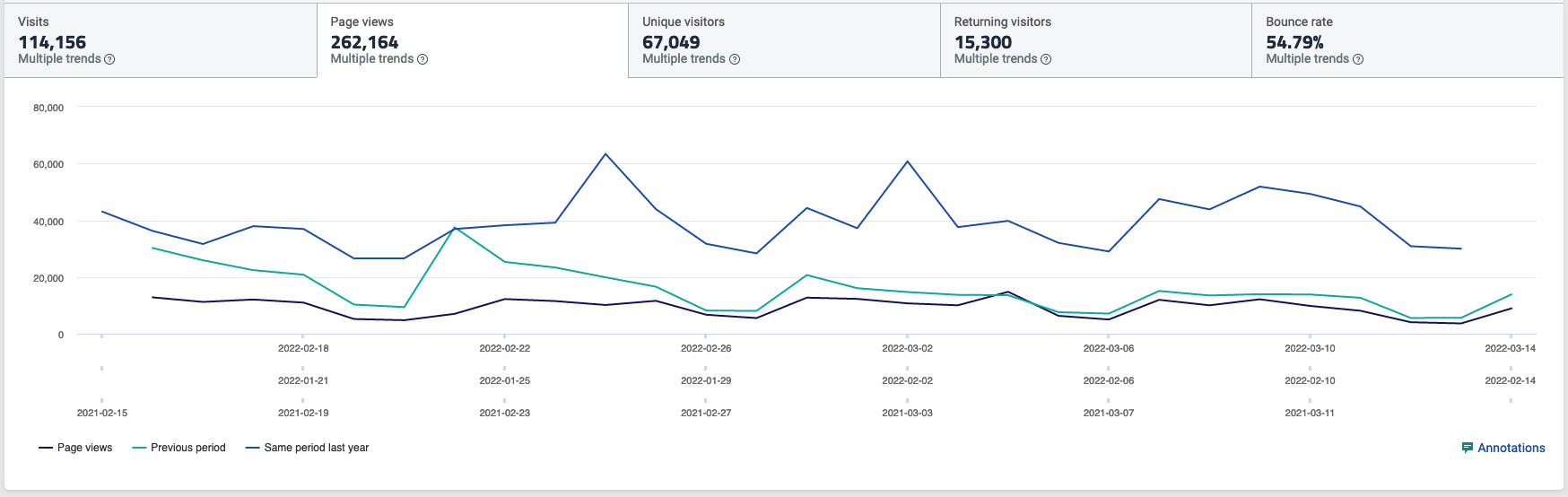Select the Page views tab
The image size is (1568, 497).
(473, 40)
